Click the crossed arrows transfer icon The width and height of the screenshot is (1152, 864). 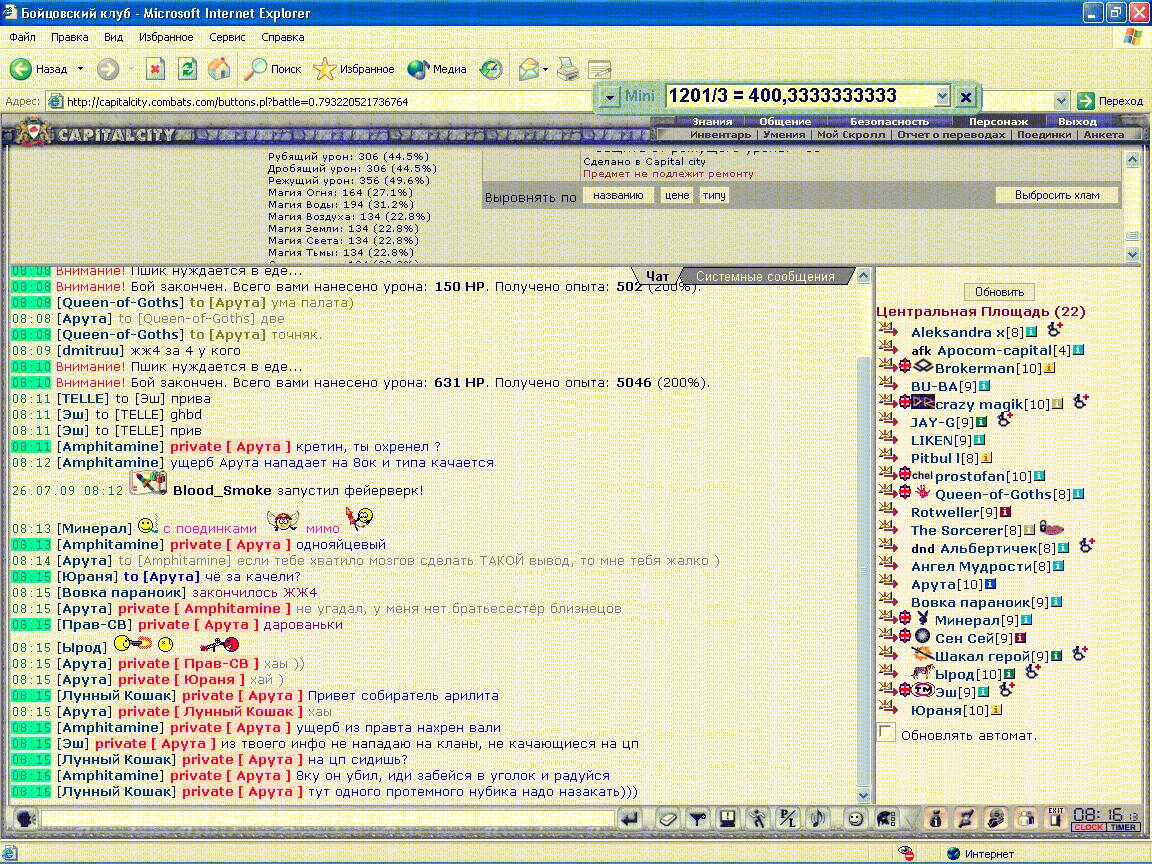click(x=965, y=818)
